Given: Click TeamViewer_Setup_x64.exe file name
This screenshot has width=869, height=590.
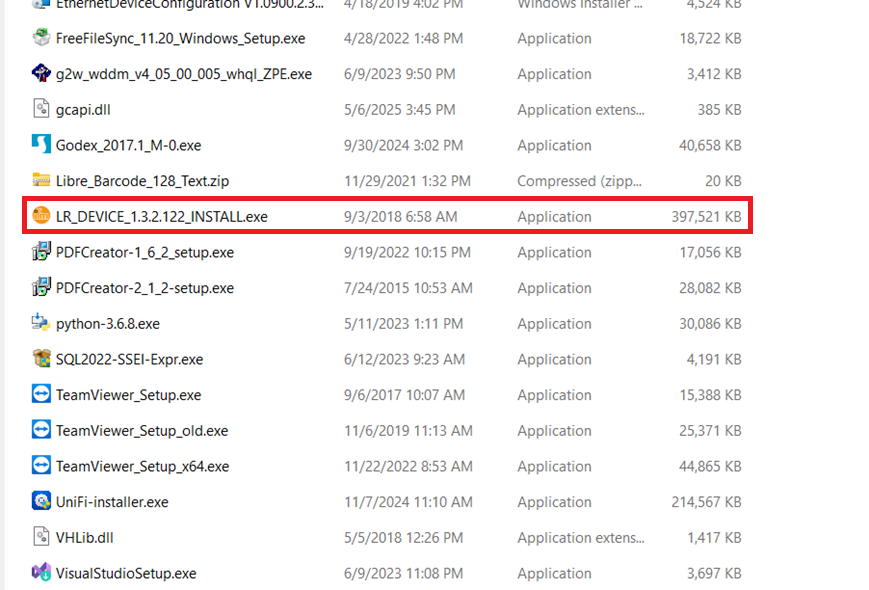Looking at the screenshot, I should pos(142,466).
